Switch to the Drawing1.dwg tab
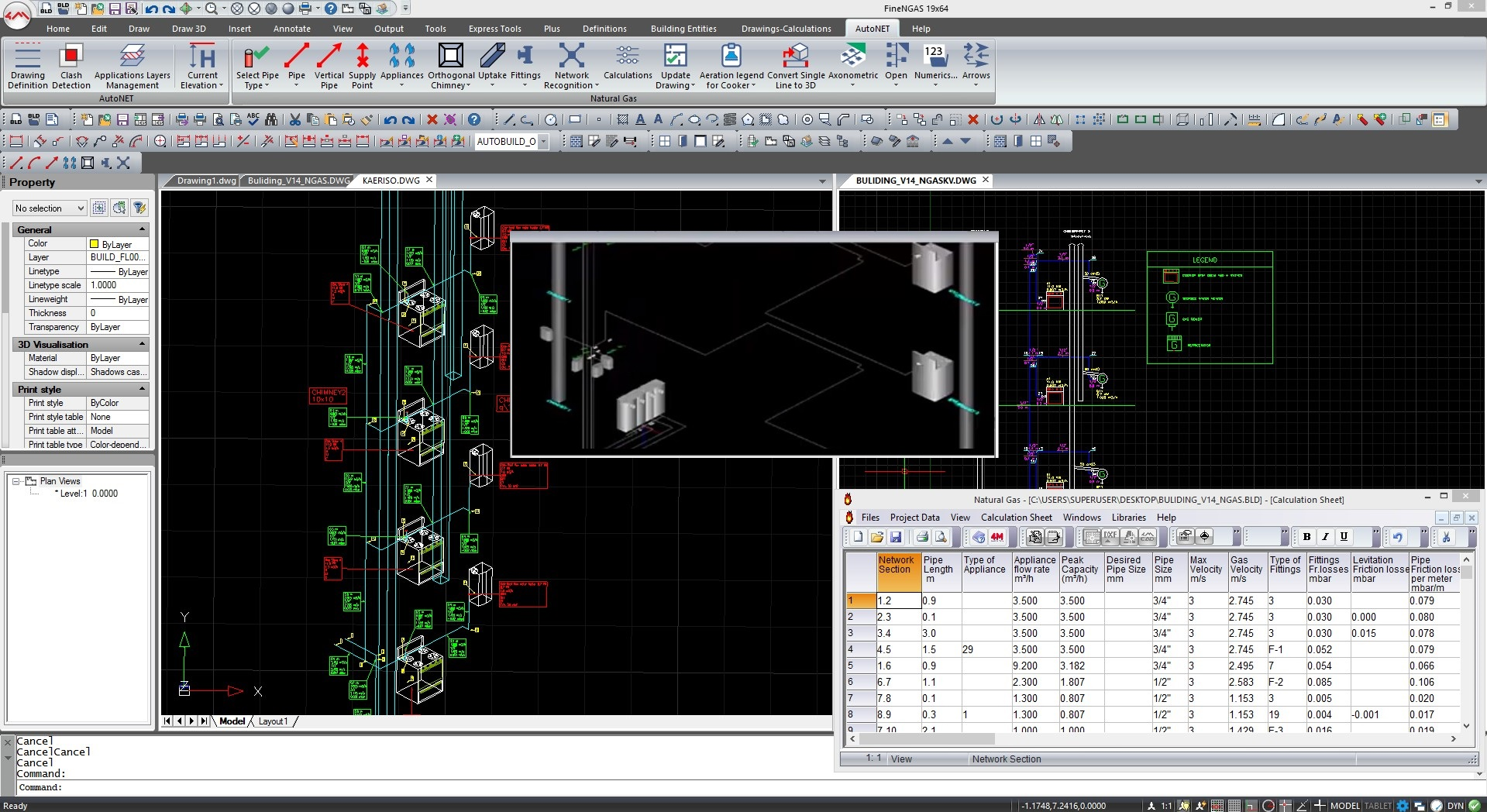1487x812 pixels. coord(205,181)
